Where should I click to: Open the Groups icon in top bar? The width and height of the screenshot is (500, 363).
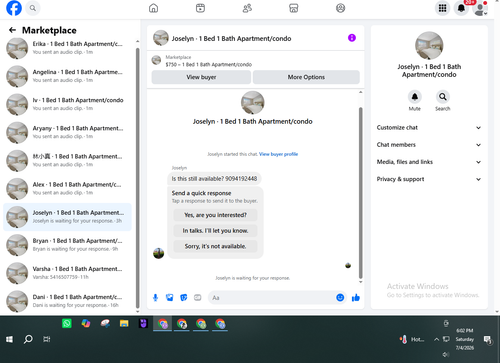(x=340, y=8)
